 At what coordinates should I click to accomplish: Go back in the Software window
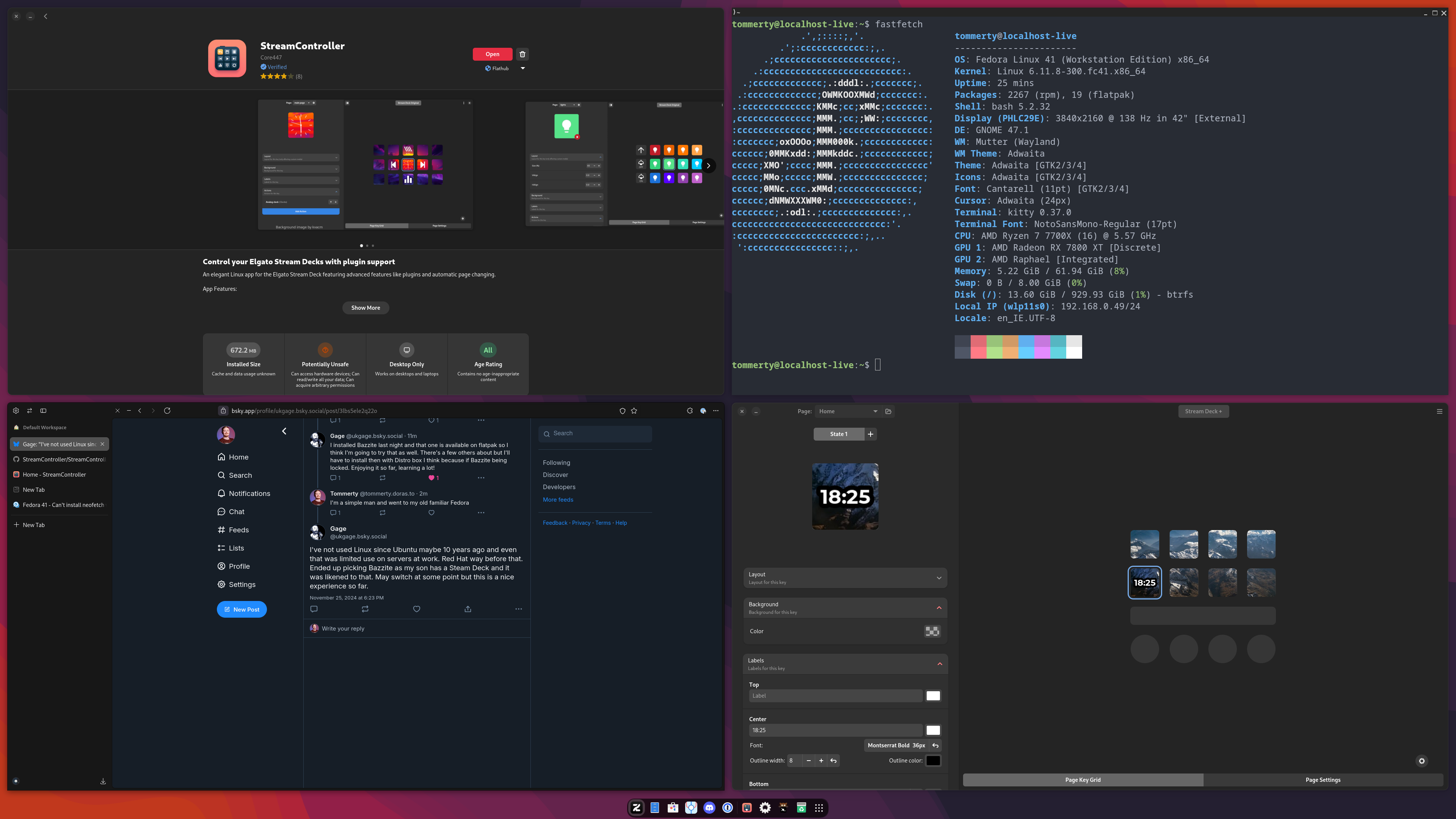(46, 16)
